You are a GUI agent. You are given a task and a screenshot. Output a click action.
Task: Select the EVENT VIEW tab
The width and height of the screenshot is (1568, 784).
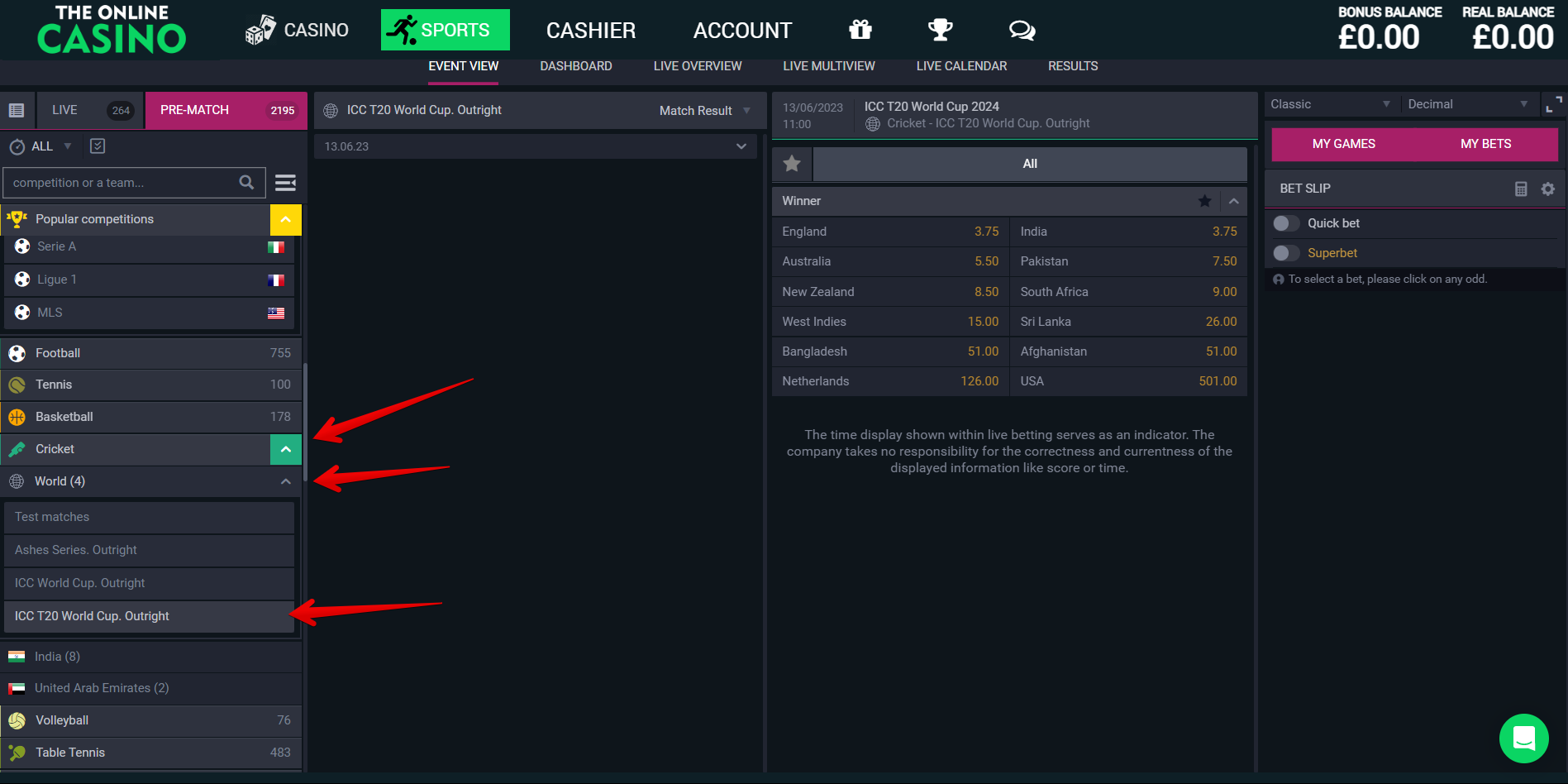tap(463, 66)
